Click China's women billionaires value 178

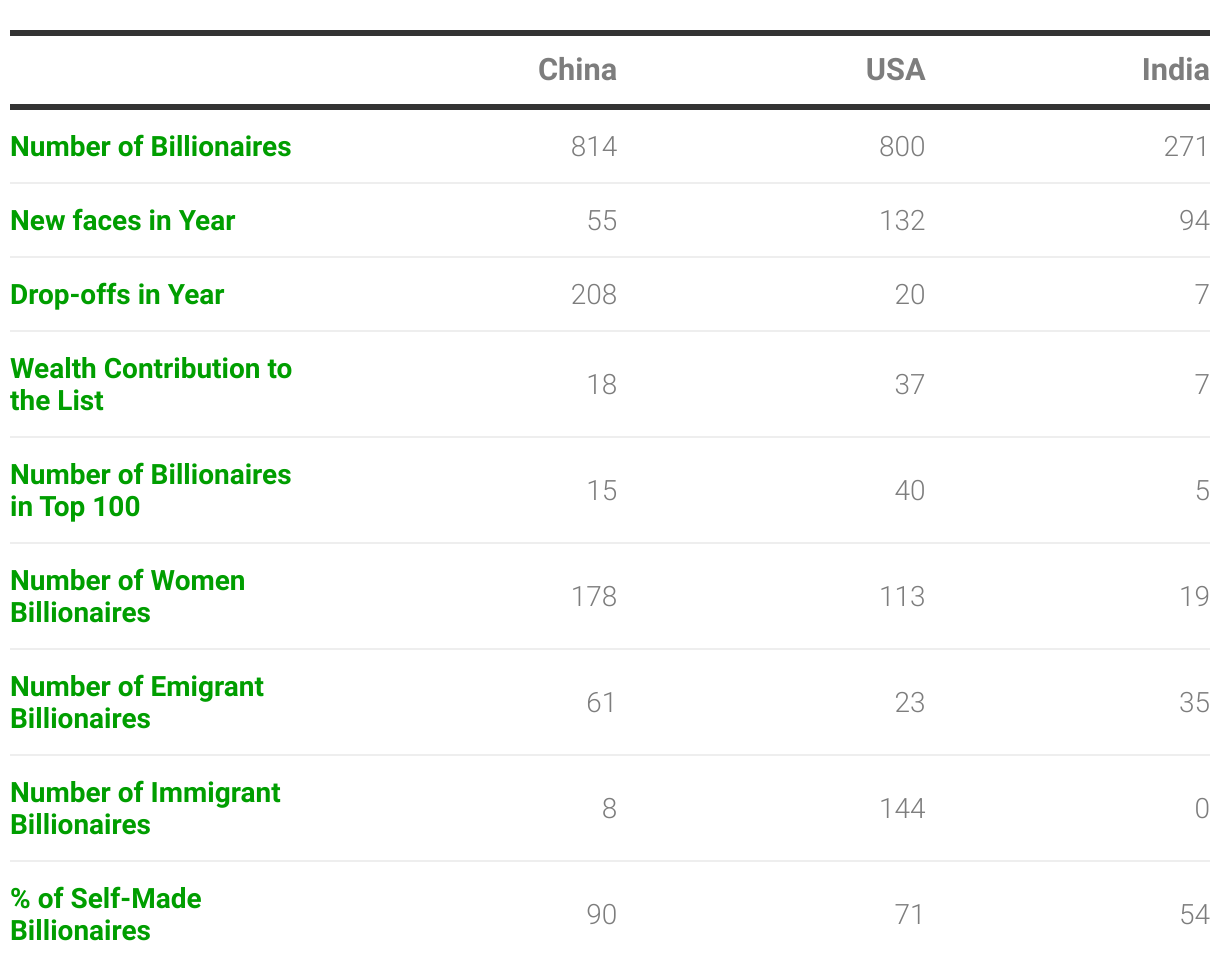[594, 596]
